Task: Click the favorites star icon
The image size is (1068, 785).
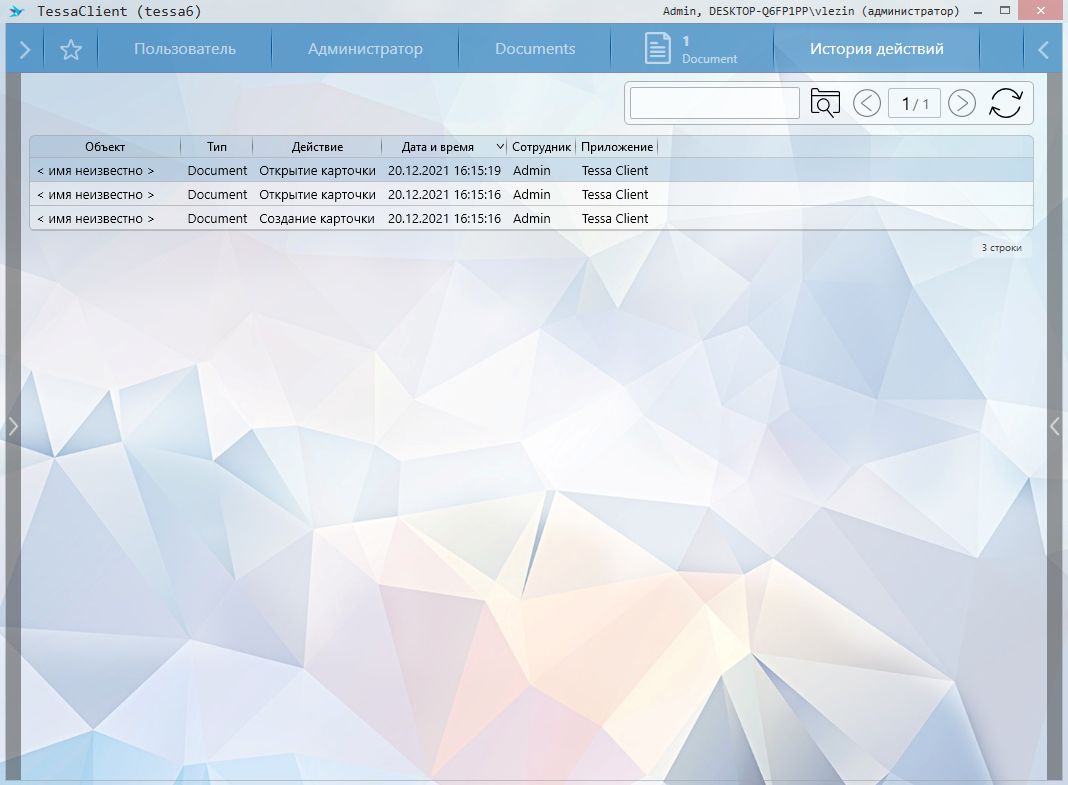Action: (70, 50)
